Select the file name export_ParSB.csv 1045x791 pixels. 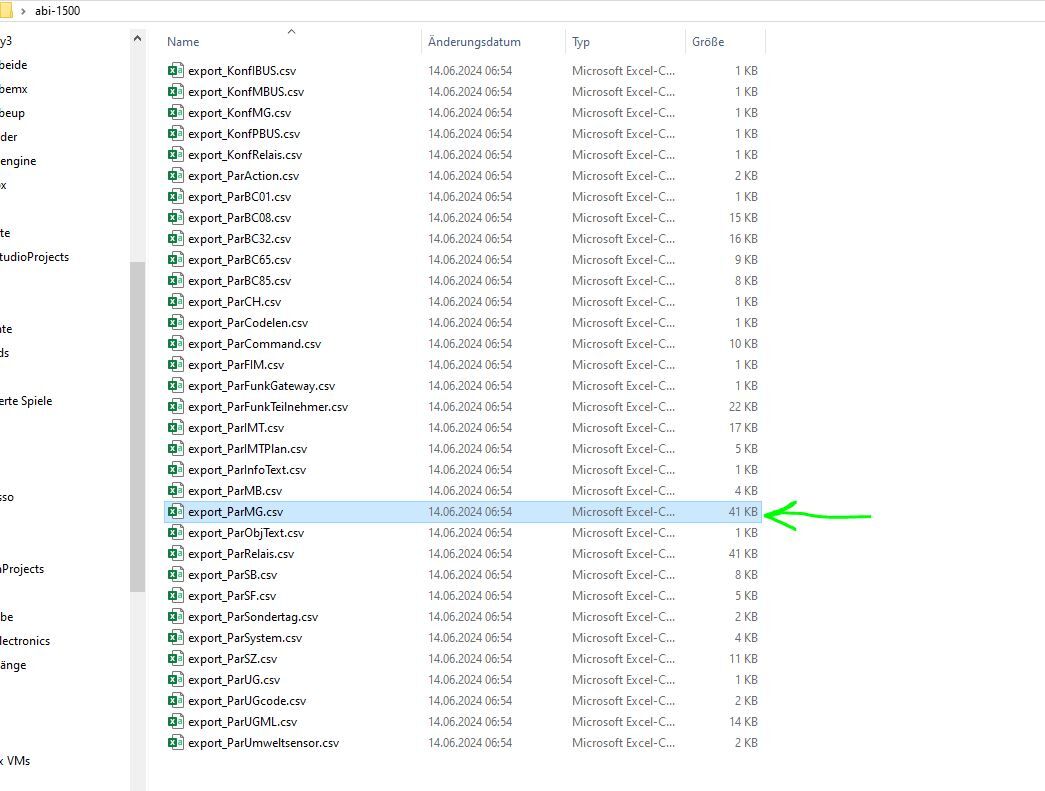[x=233, y=574]
